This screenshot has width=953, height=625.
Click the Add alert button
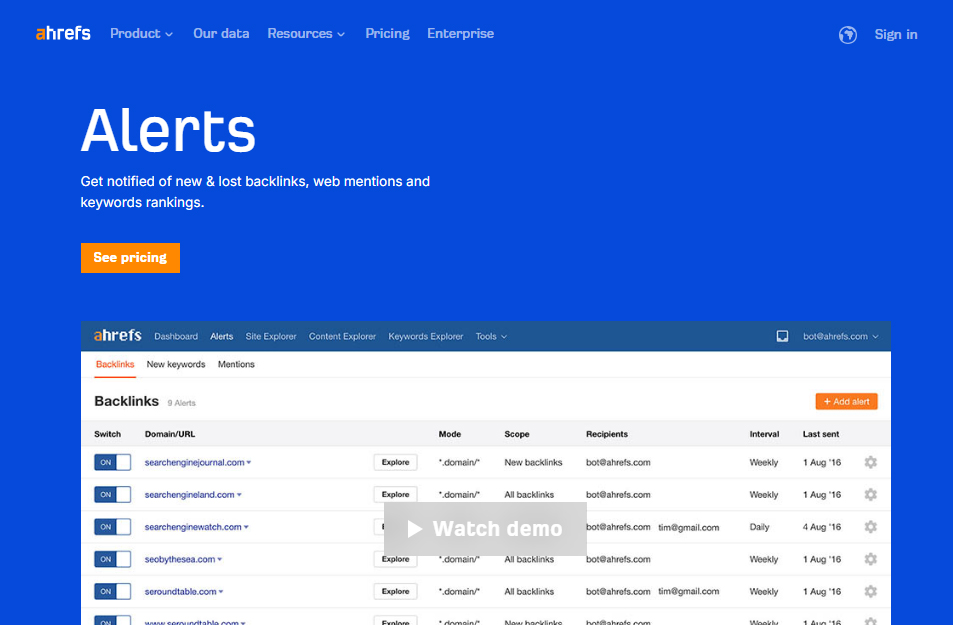pos(847,401)
